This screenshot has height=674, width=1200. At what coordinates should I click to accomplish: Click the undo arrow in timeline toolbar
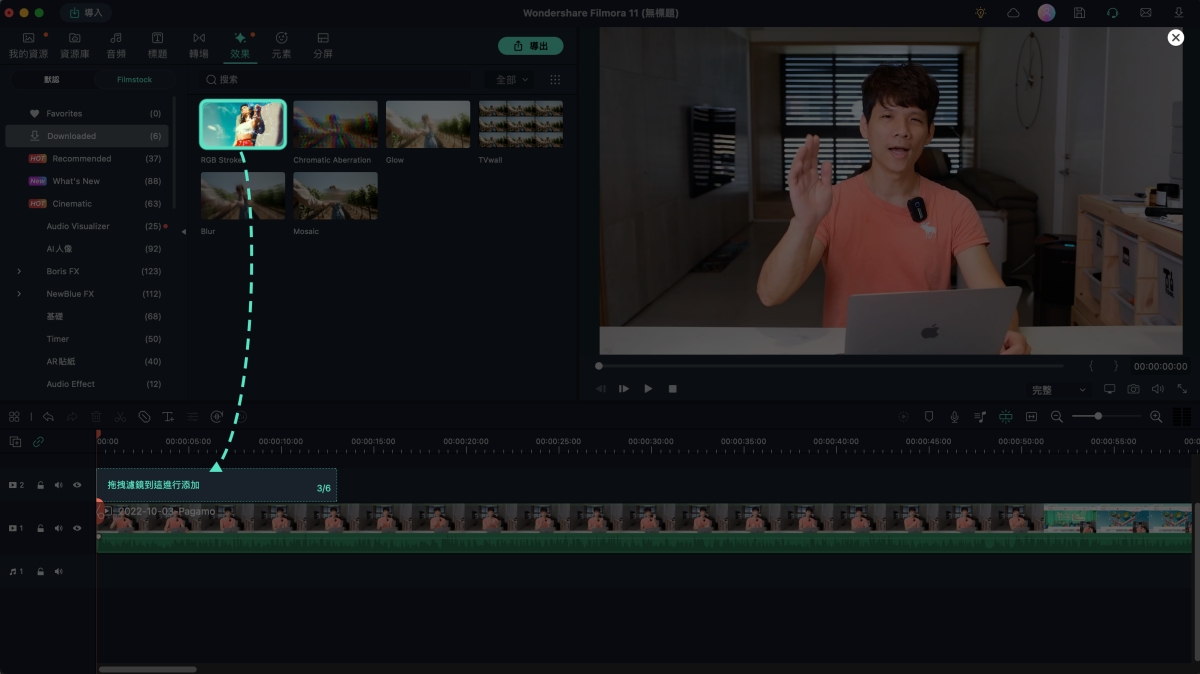click(48, 417)
